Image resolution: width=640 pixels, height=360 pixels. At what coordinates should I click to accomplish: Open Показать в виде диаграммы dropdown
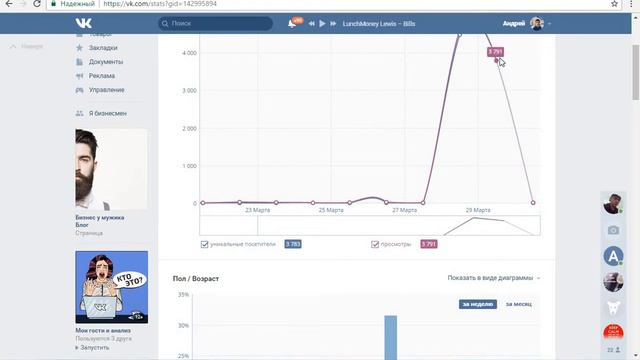coord(493,278)
